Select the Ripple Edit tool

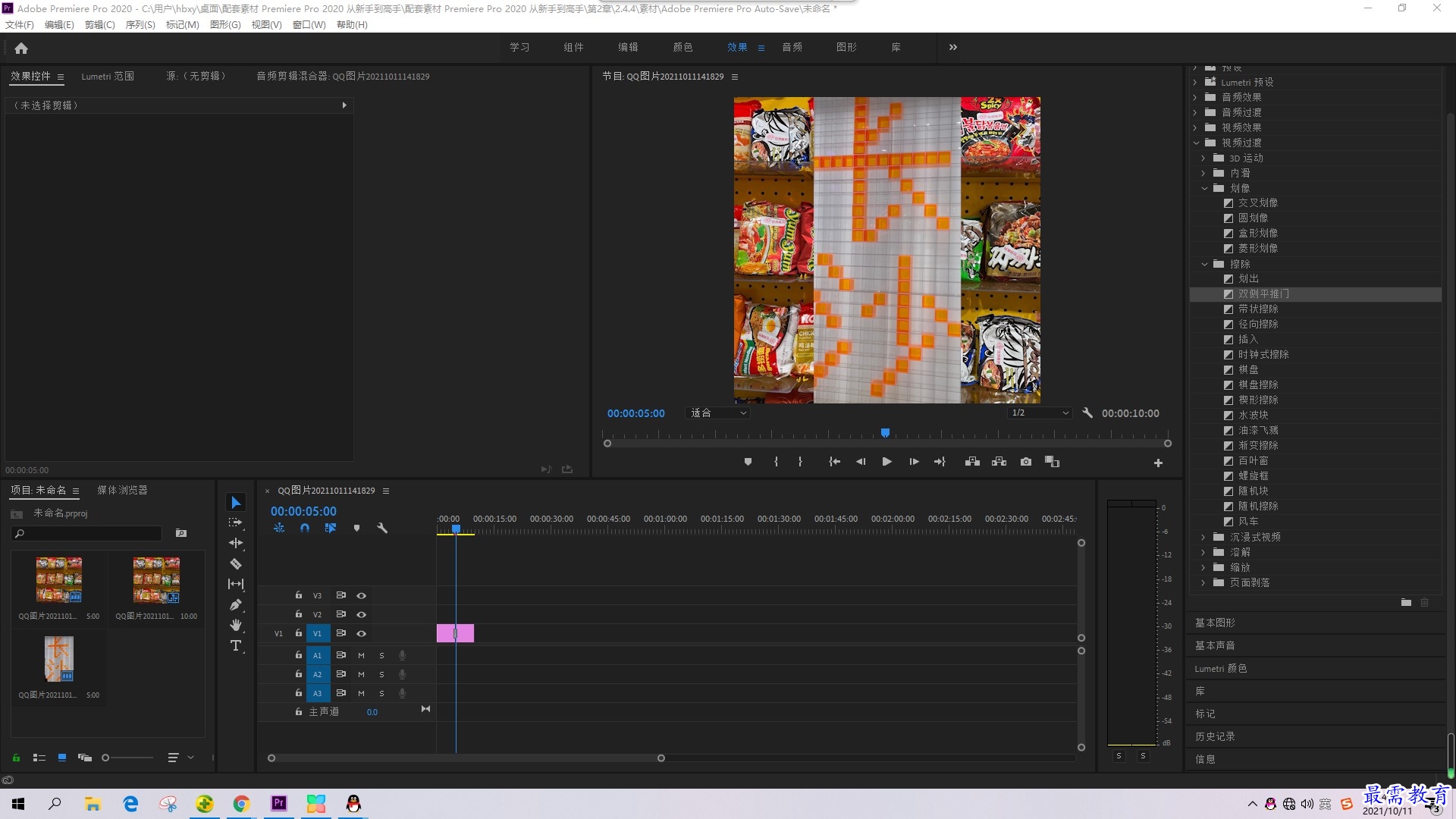tap(236, 543)
